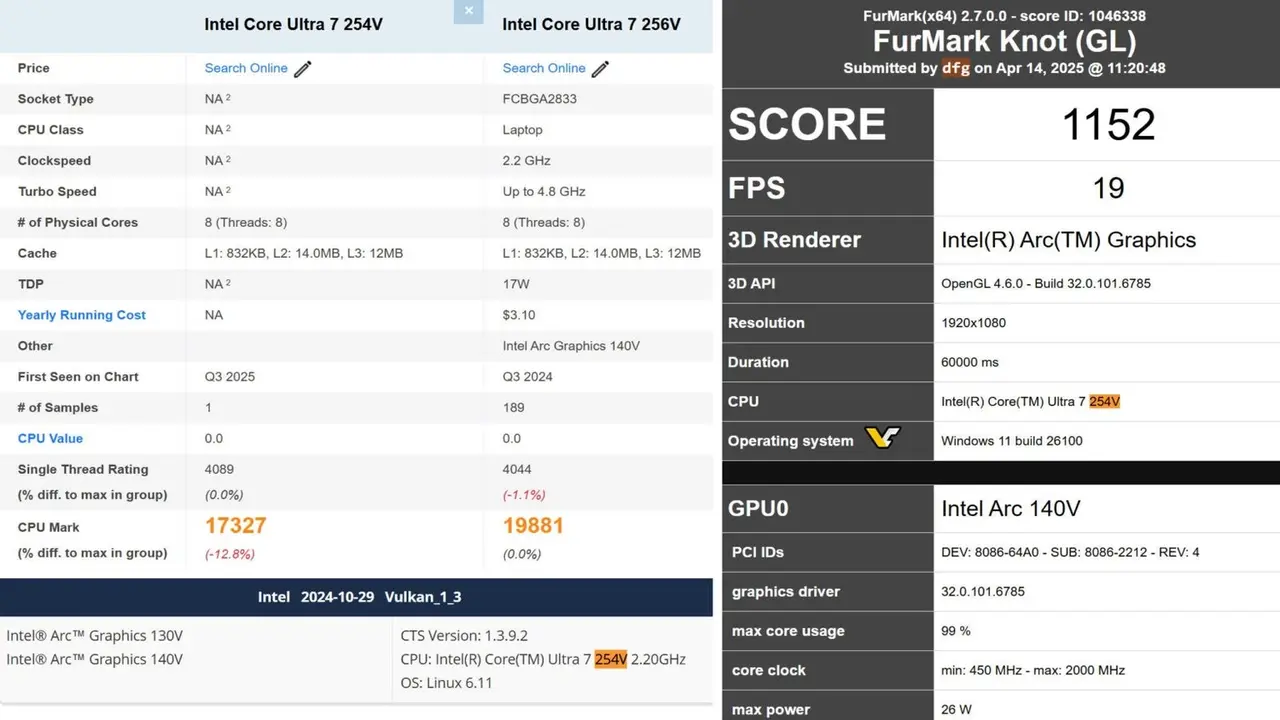
Task: Select the Intel Core Ultra 7 254V column header
Action: pyautogui.click(x=293, y=24)
